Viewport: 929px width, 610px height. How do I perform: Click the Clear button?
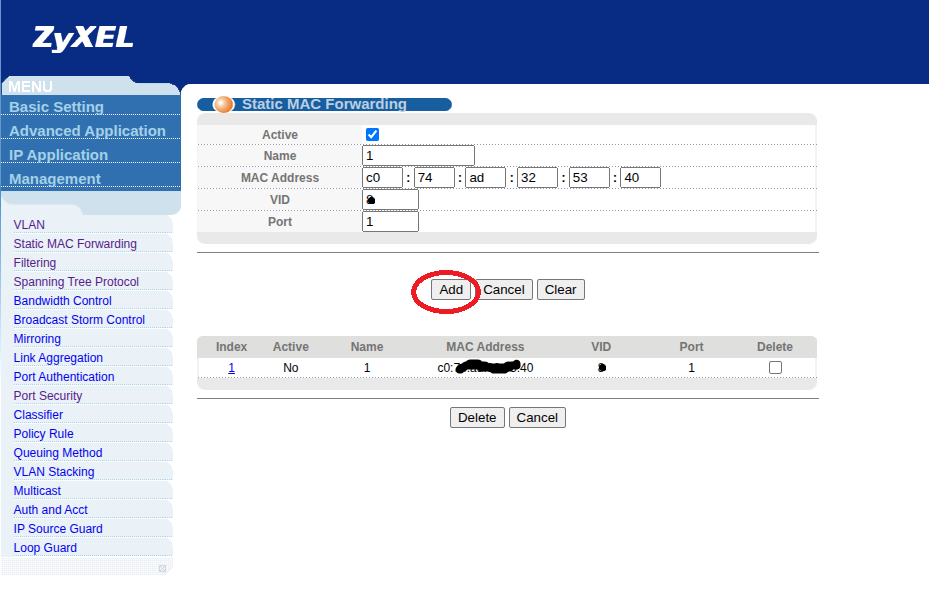click(x=560, y=290)
